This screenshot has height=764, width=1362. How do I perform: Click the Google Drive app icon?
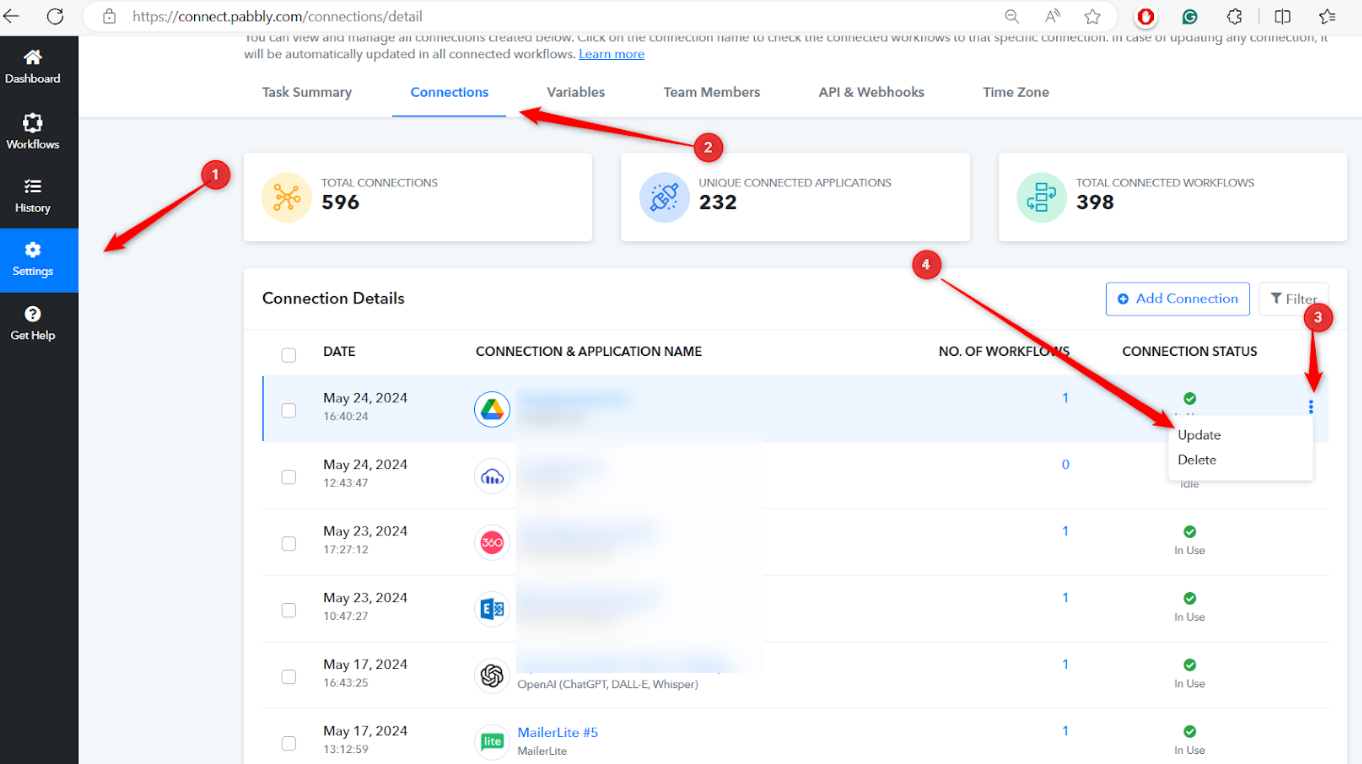coord(492,409)
